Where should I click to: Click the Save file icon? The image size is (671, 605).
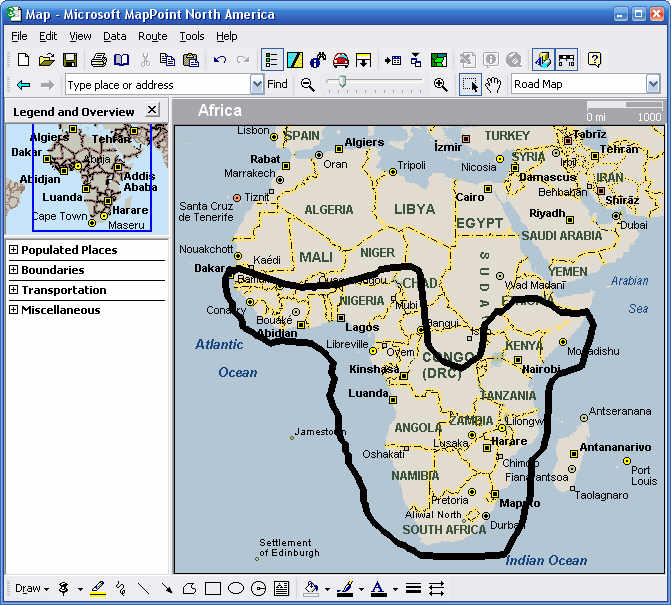coord(70,60)
